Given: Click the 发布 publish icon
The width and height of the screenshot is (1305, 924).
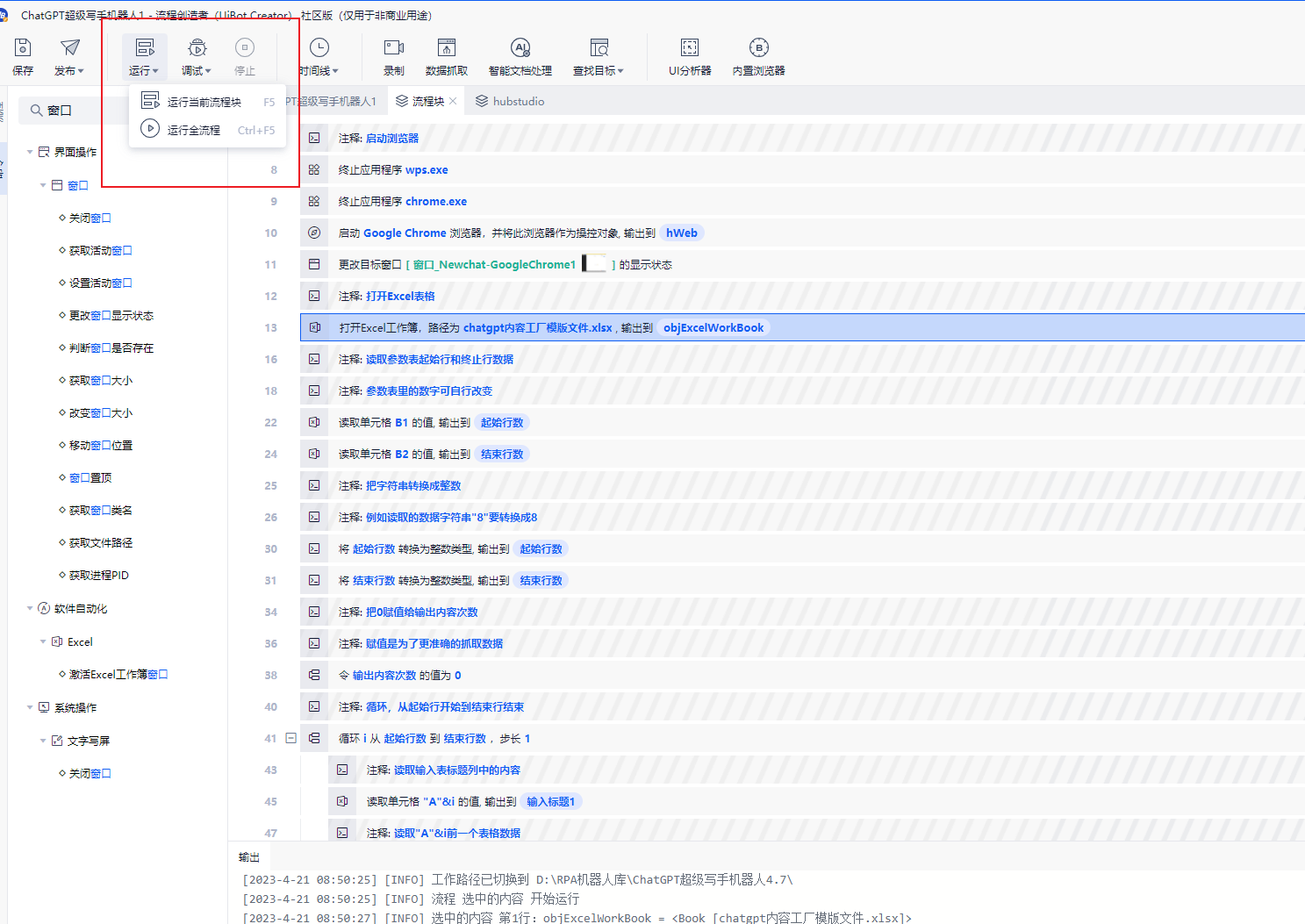Looking at the screenshot, I should 69,47.
